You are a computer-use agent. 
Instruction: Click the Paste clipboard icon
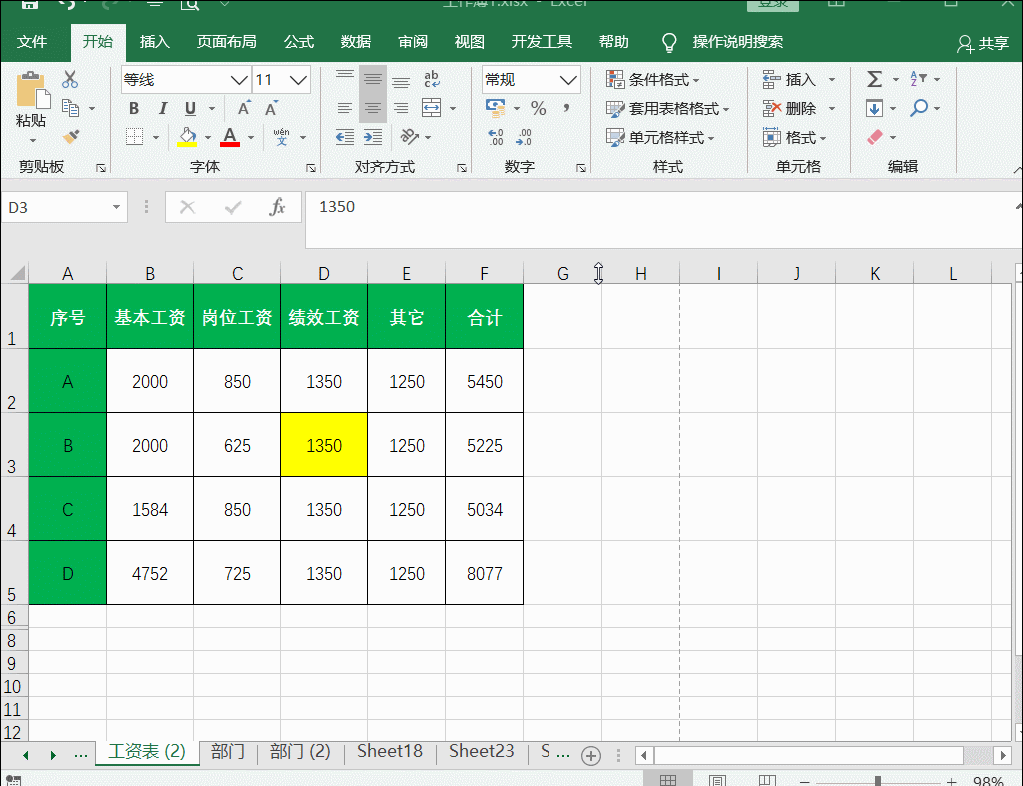click(32, 91)
